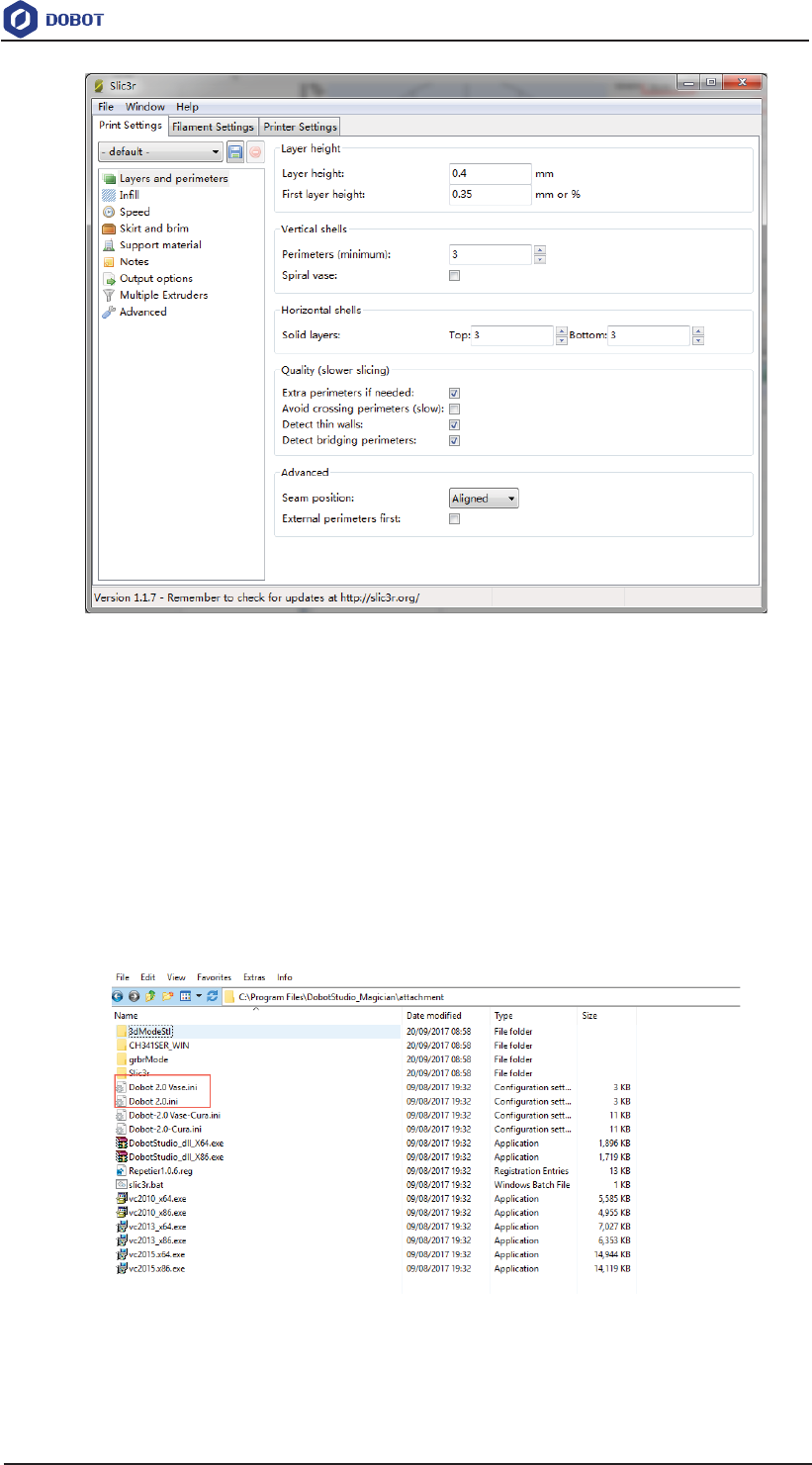This screenshot has height=1465, width=812.
Task: Decrease Bottom solid layers
Action: click(x=698, y=340)
